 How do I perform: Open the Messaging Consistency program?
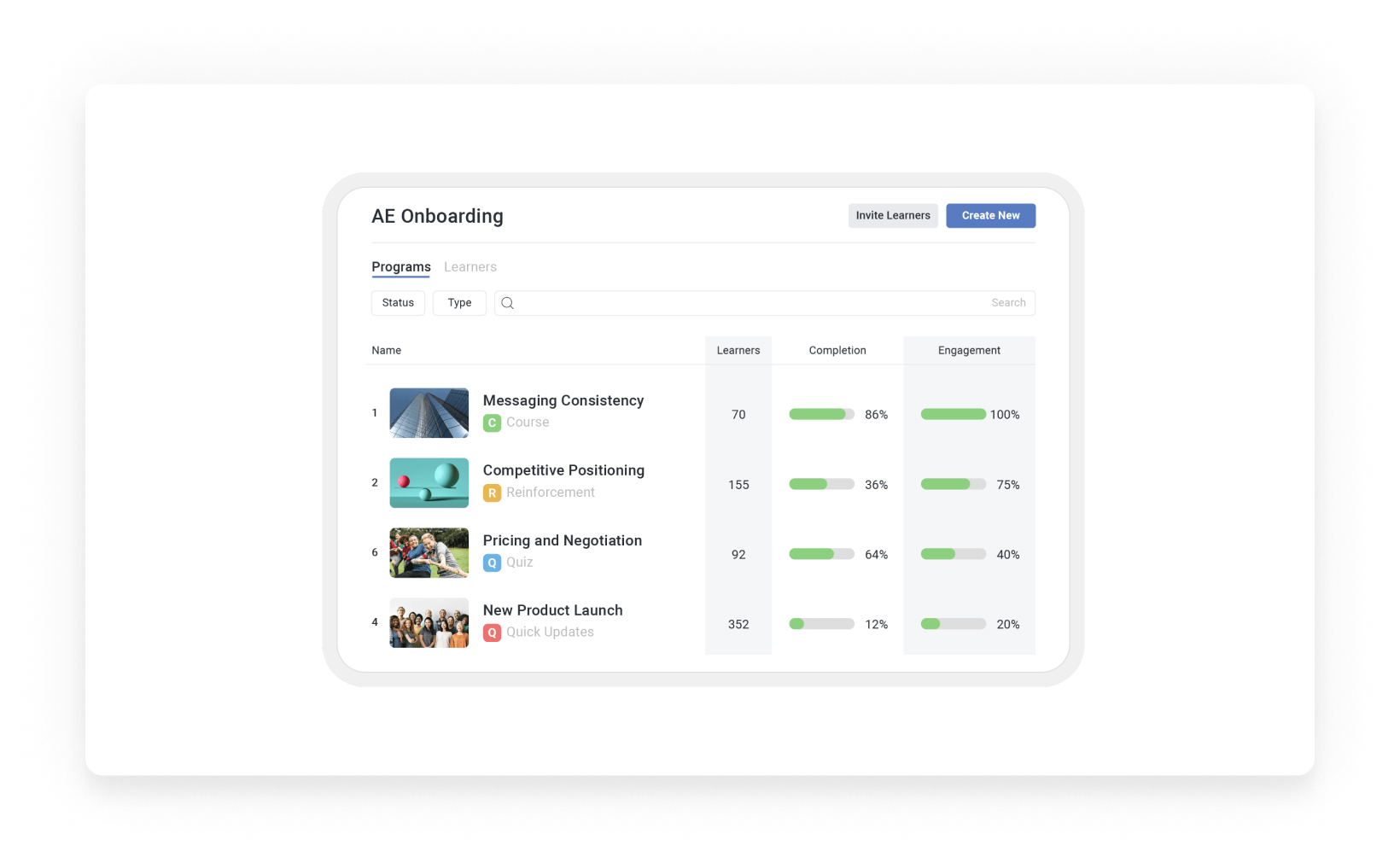pyautogui.click(x=563, y=400)
